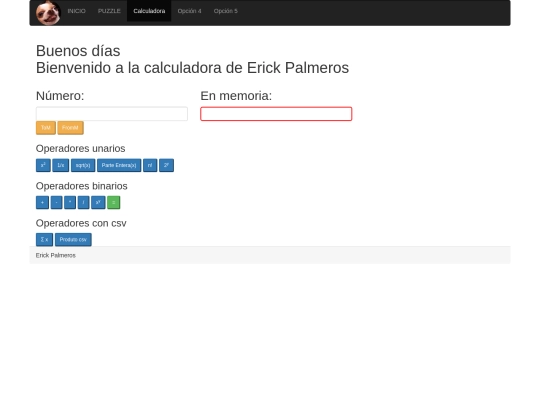
Task: Apply the 1/x reciprocal operator
Action: click(61, 165)
